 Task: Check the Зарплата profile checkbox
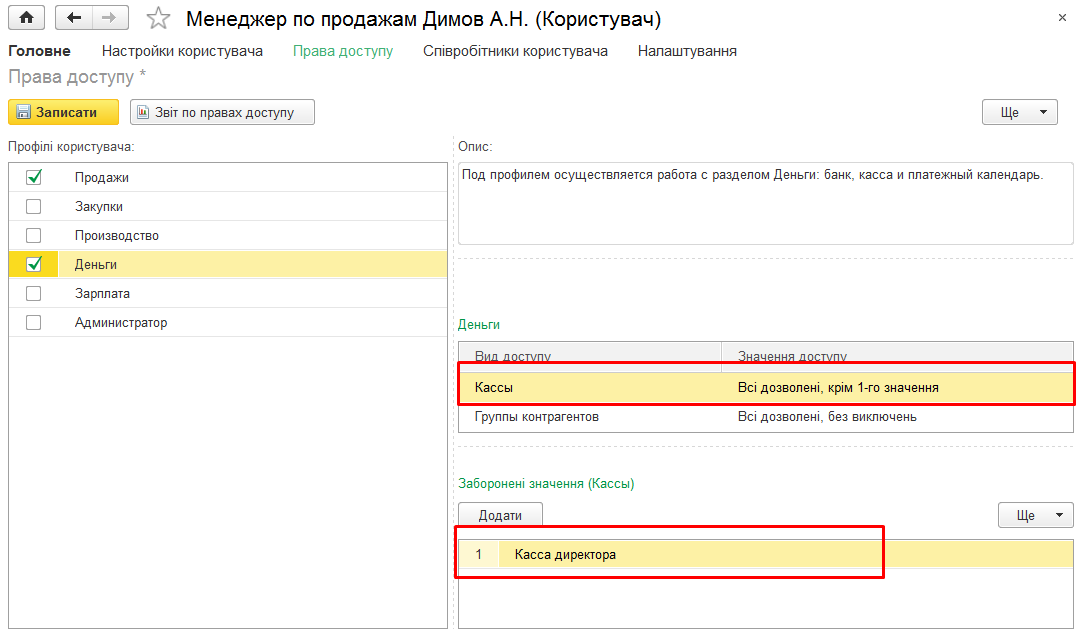pyautogui.click(x=34, y=293)
